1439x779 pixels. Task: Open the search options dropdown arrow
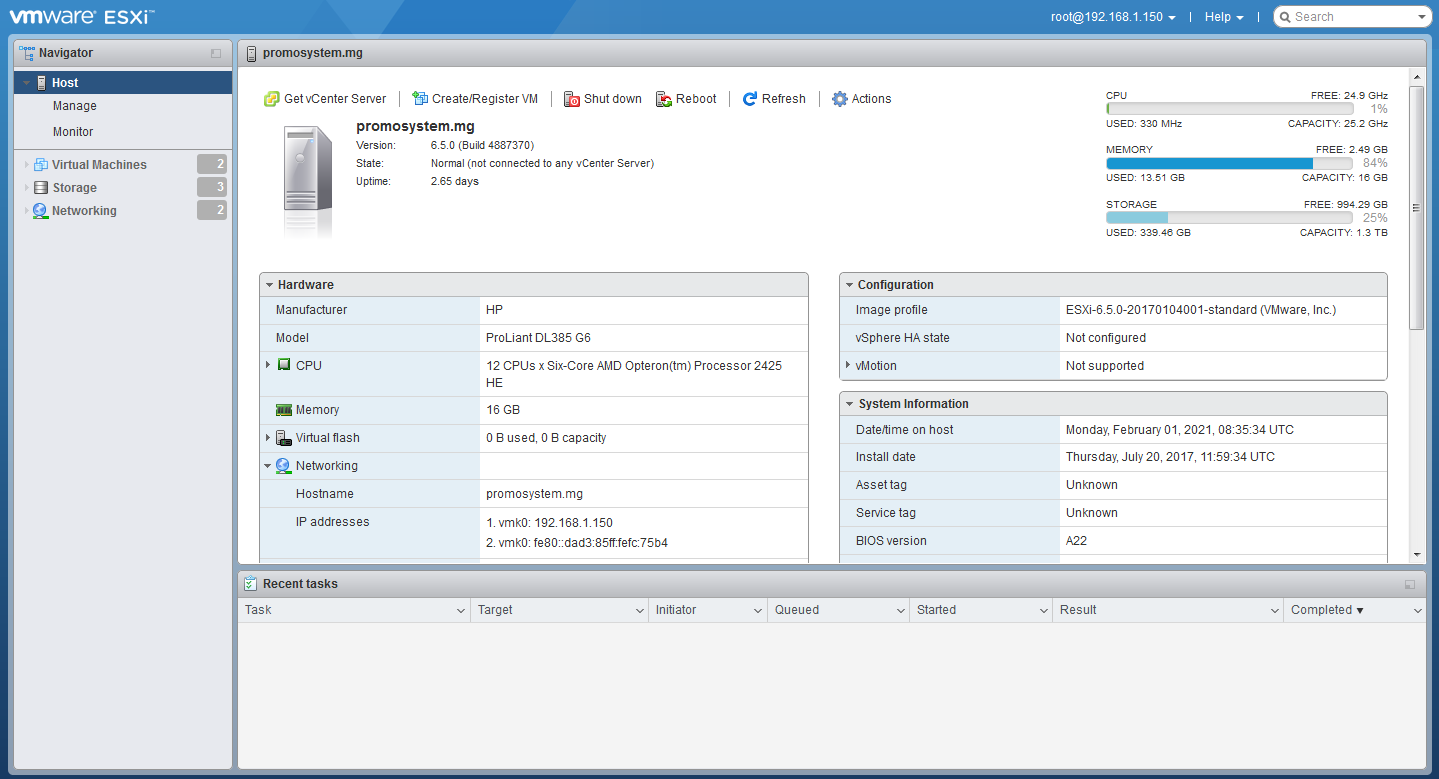coord(1423,18)
